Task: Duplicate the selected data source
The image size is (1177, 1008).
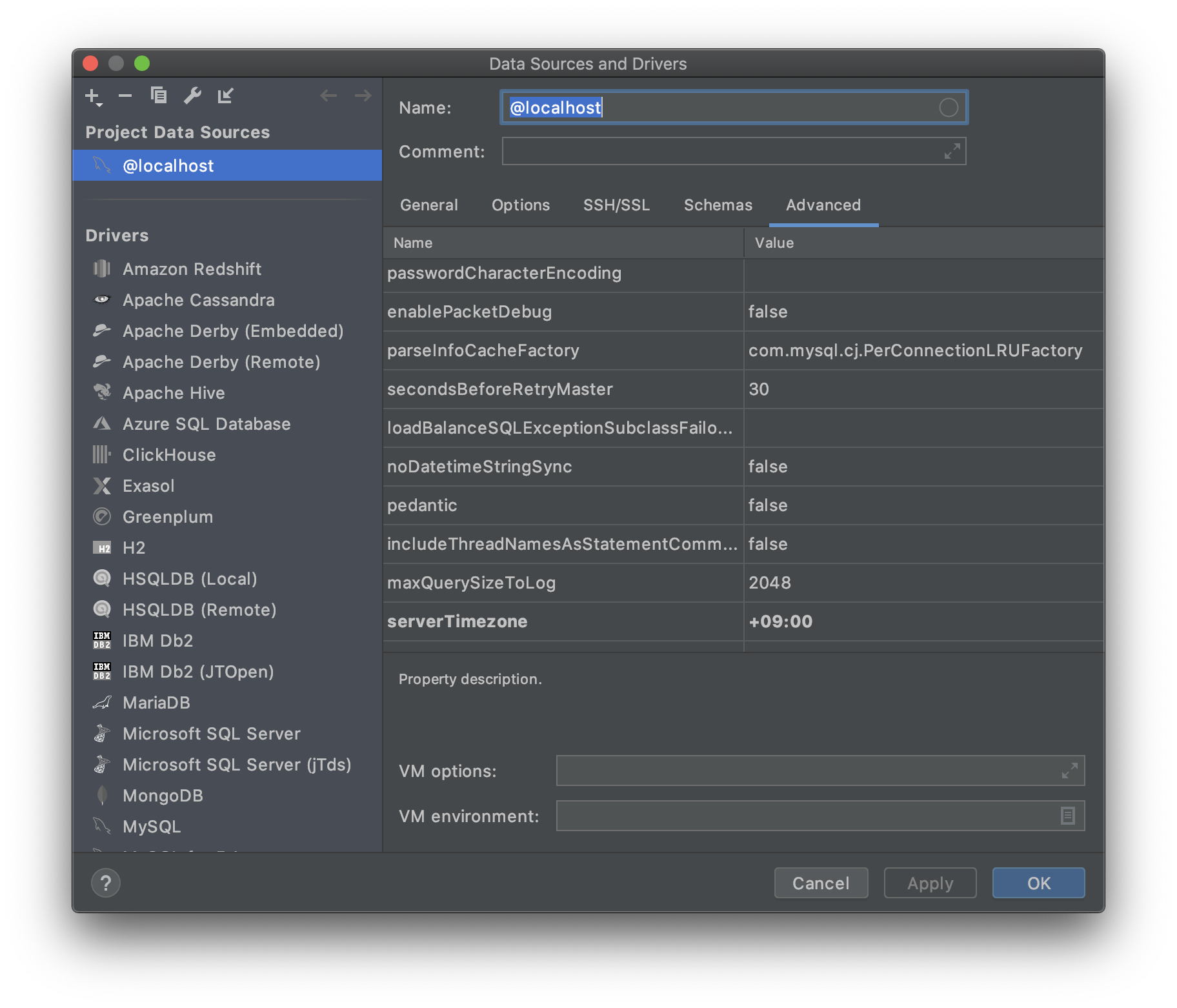Action: (159, 96)
